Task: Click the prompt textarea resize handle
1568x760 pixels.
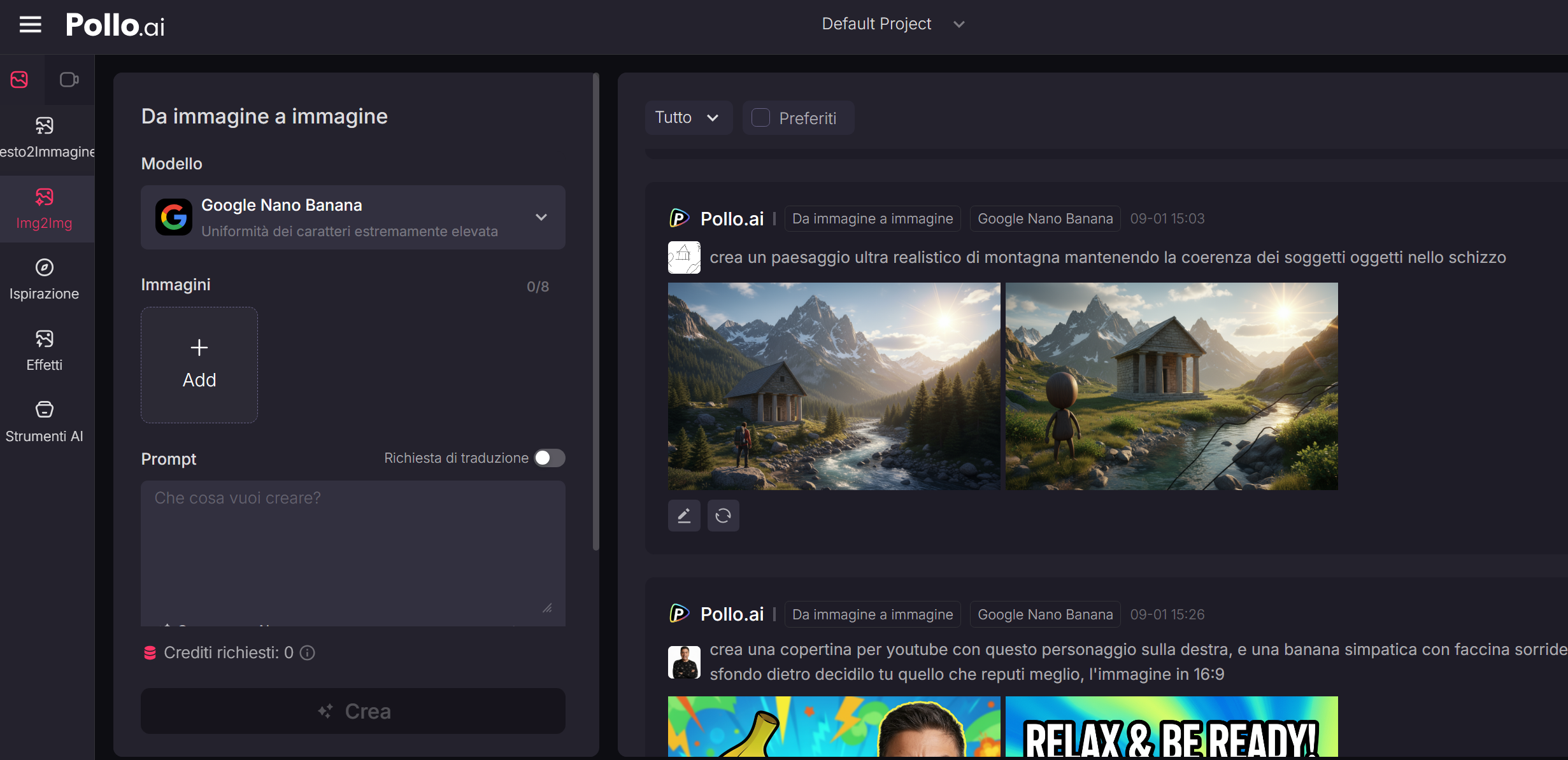Action: point(547,608)
